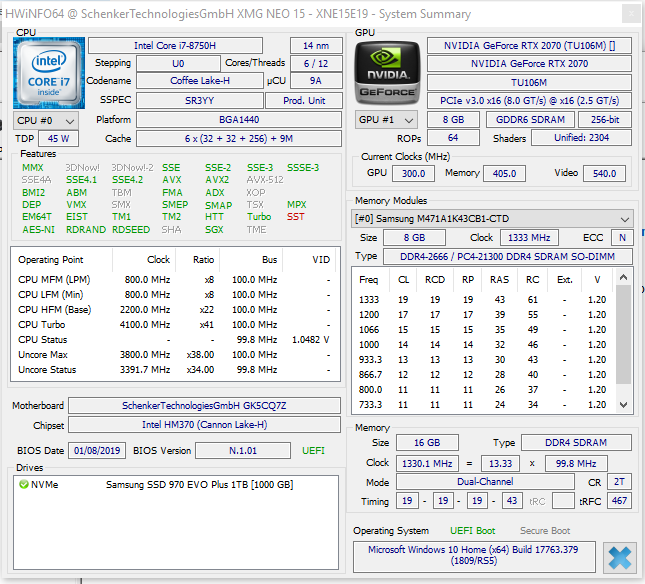Viewport: 645px width, 584px height.
Task: Click the TU106M GPU codename field
Action: point(529,83)
